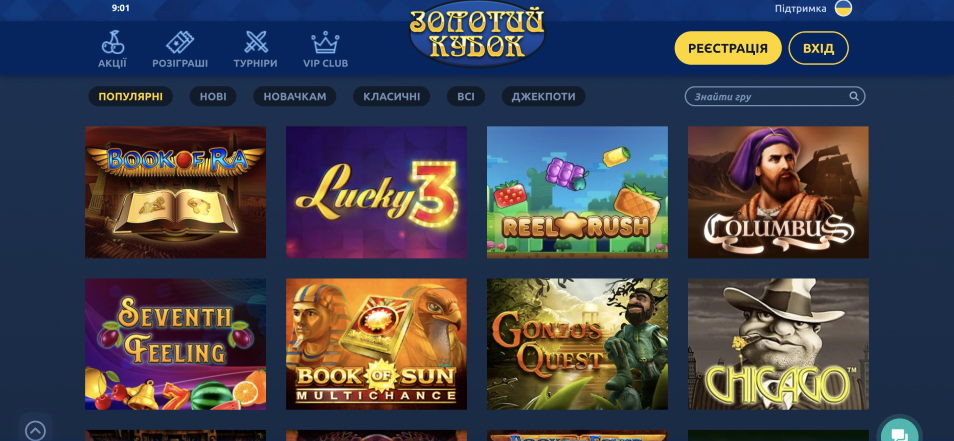Click the Золотий Кубок logo
The height and width of the screenshot is (441, 954).
(x=477, y=35)
